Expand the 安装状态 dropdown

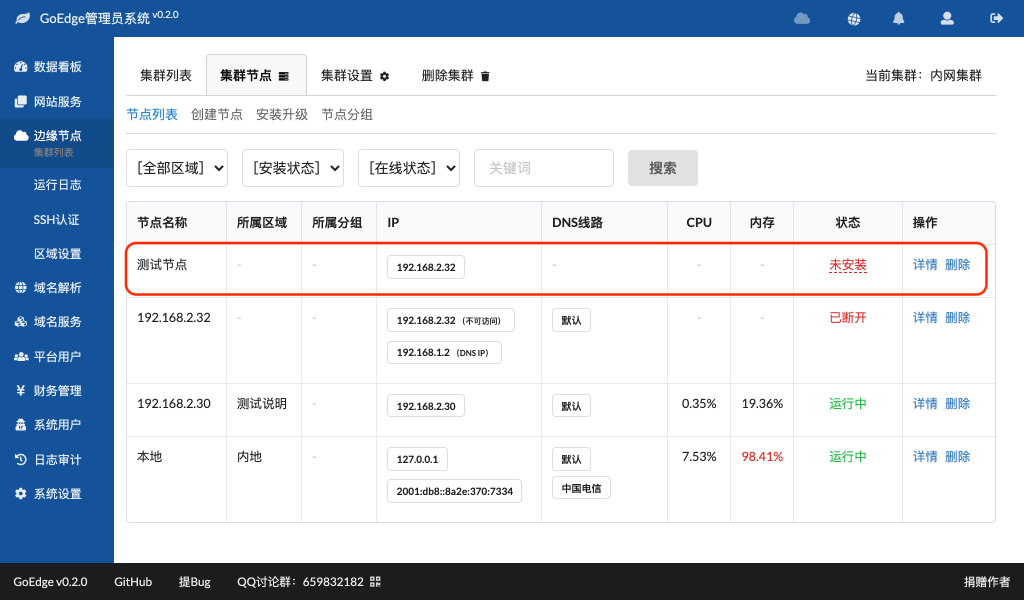point(293,168)
